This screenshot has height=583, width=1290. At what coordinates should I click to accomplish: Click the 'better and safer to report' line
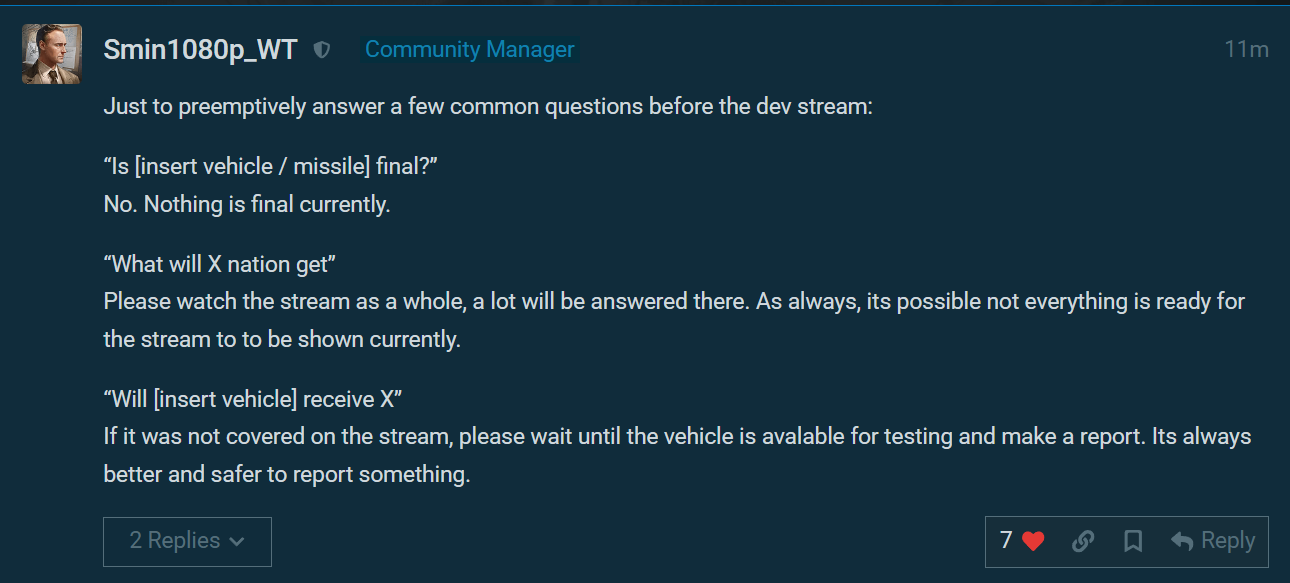click(x=286, y=474)
